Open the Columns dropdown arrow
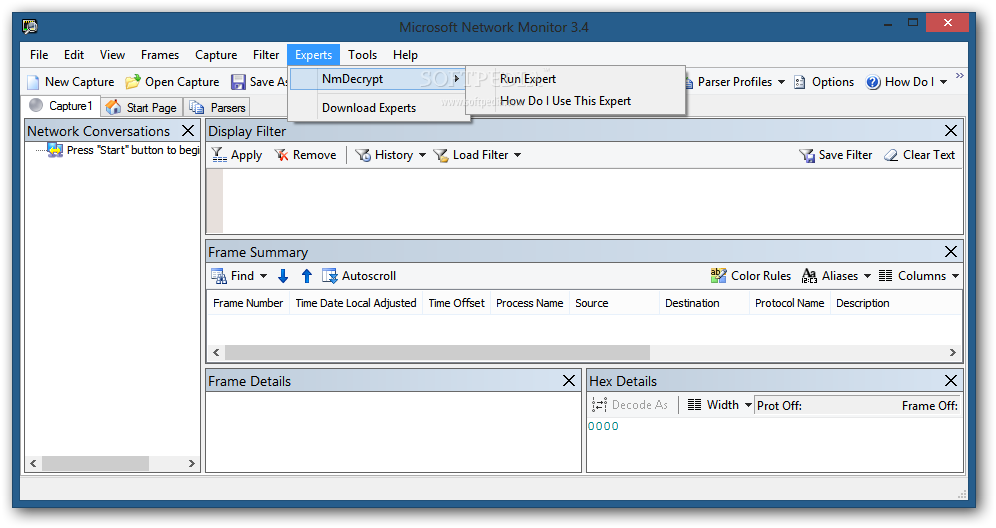996x528 pixels. 955,276
